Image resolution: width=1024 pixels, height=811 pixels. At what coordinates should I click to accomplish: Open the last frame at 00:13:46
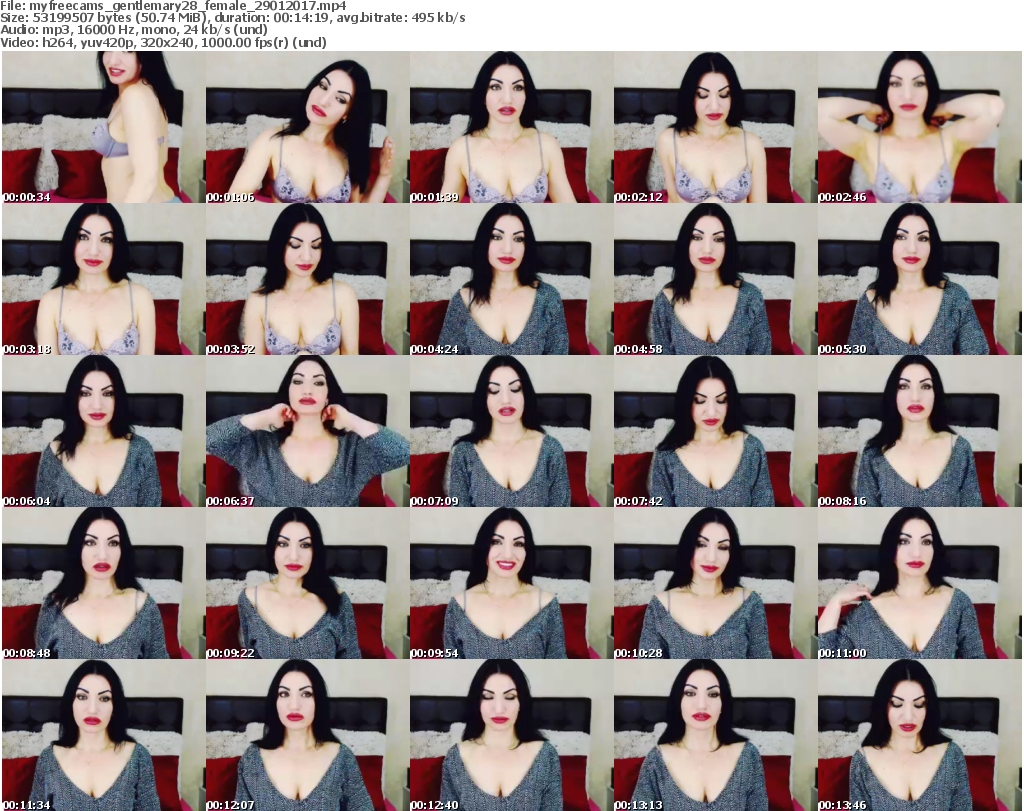pos(919,735)
